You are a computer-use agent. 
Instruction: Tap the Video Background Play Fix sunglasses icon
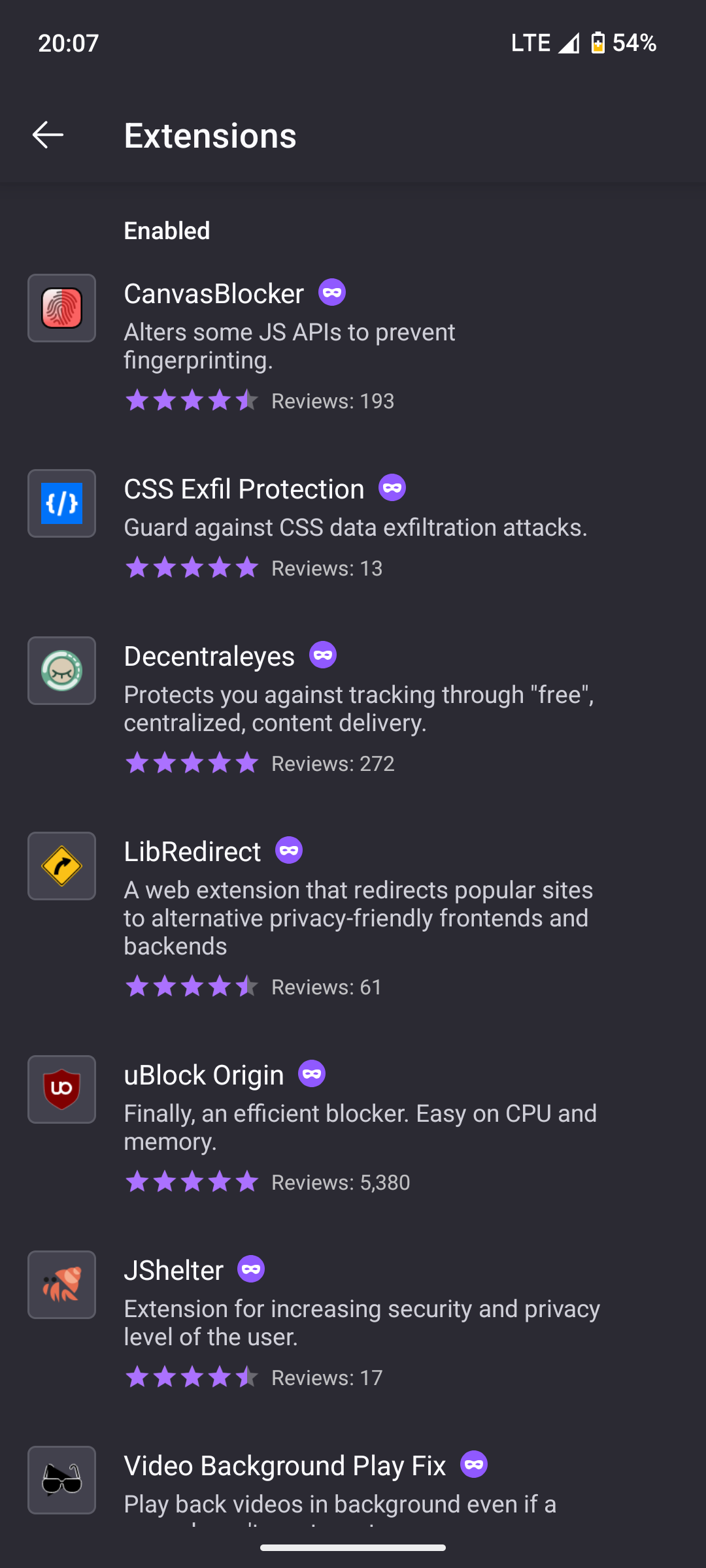61,1480
